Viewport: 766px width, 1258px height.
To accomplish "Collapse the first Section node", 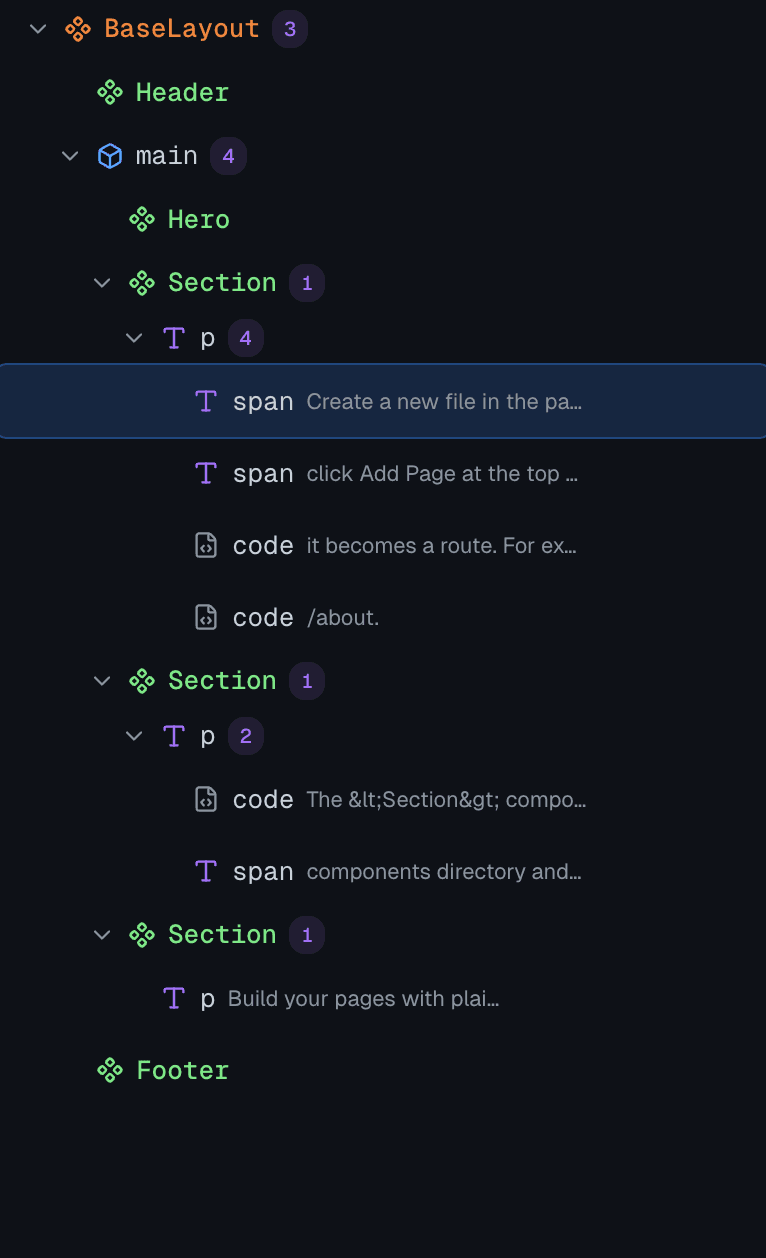I will [x=101, y=282].
